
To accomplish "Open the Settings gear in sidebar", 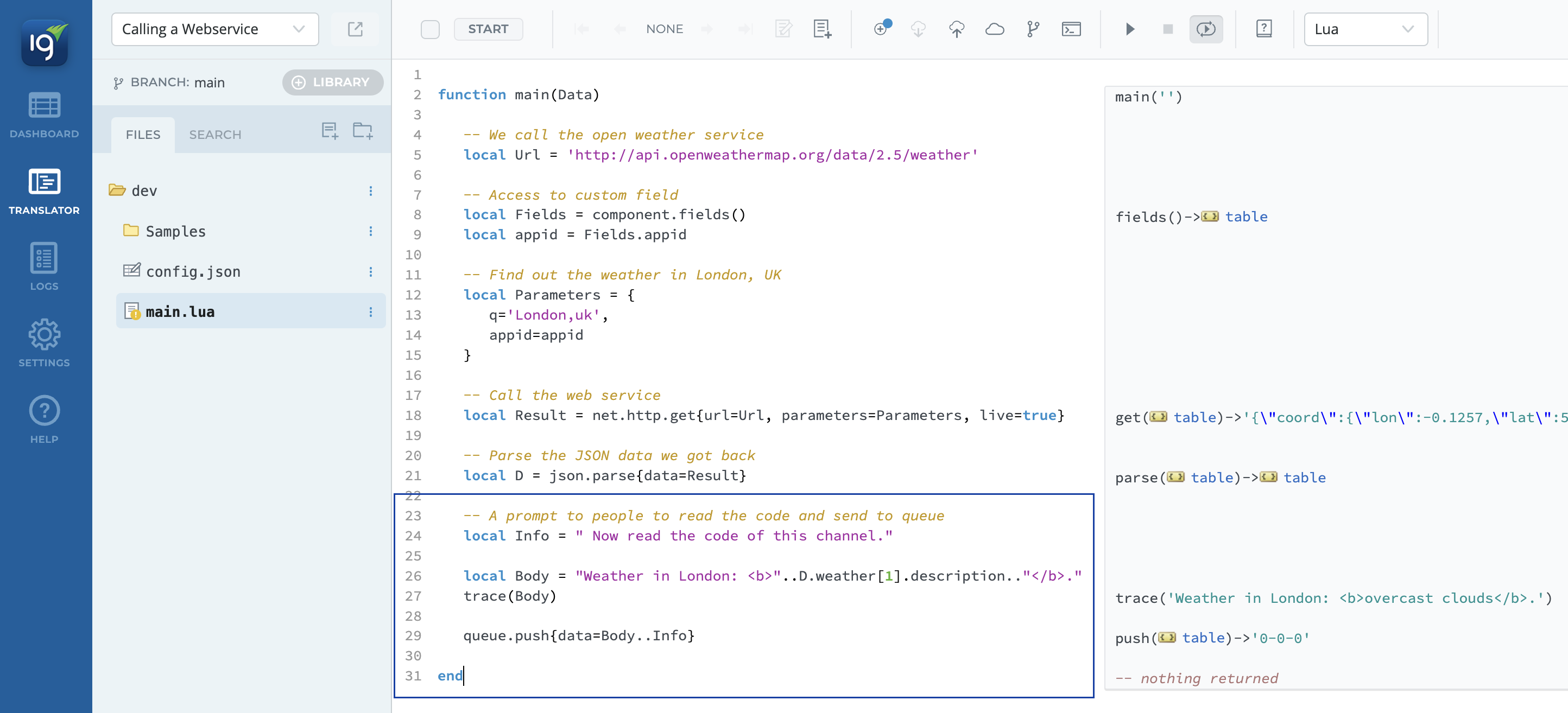I will (x=44, y=343).
